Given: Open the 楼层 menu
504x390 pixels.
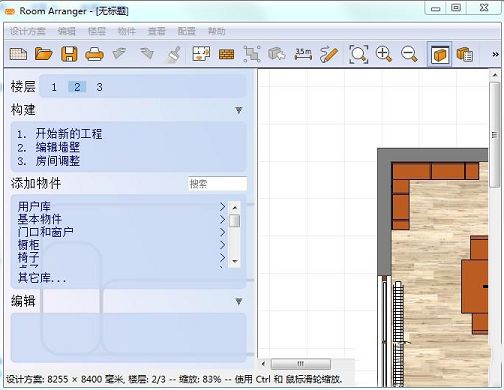Looking at the screenshot, I should (x=97, y=31).
